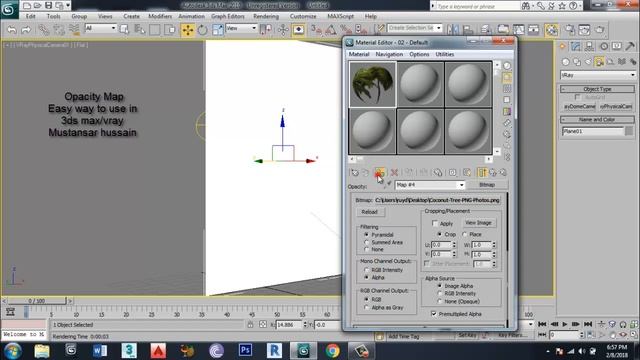
Task: Activate the Select and Scale tool
Action: pos(217,30)
